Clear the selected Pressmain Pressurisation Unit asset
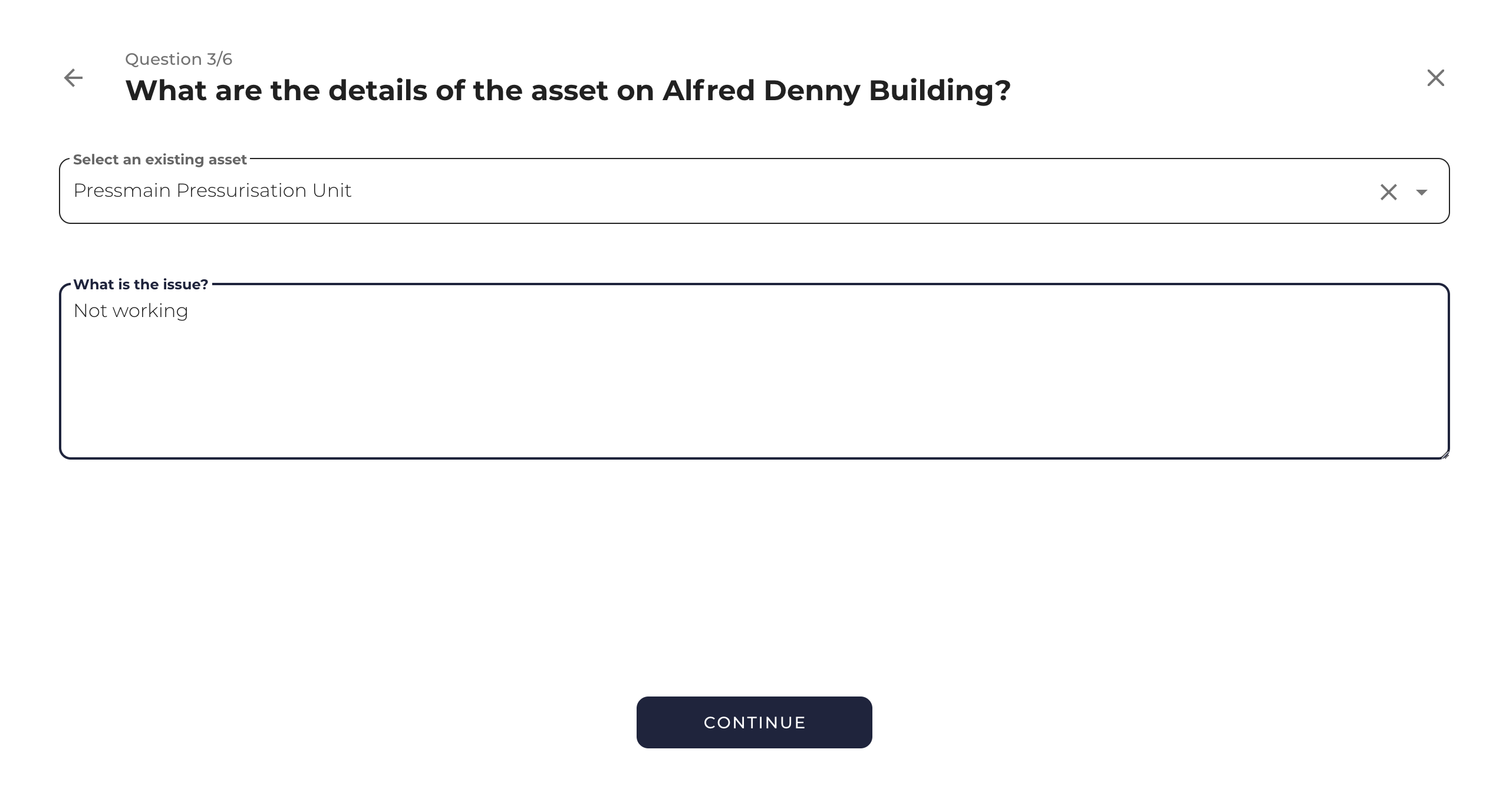This screenshot has height=812, width=1509. (x=1388, y=192)
